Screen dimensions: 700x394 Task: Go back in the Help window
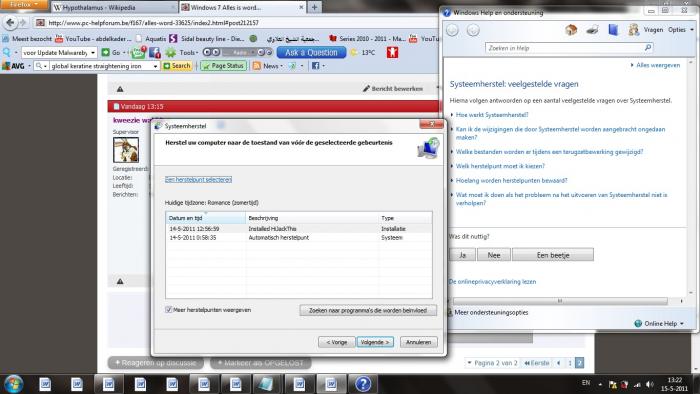[x=452, y=30]
